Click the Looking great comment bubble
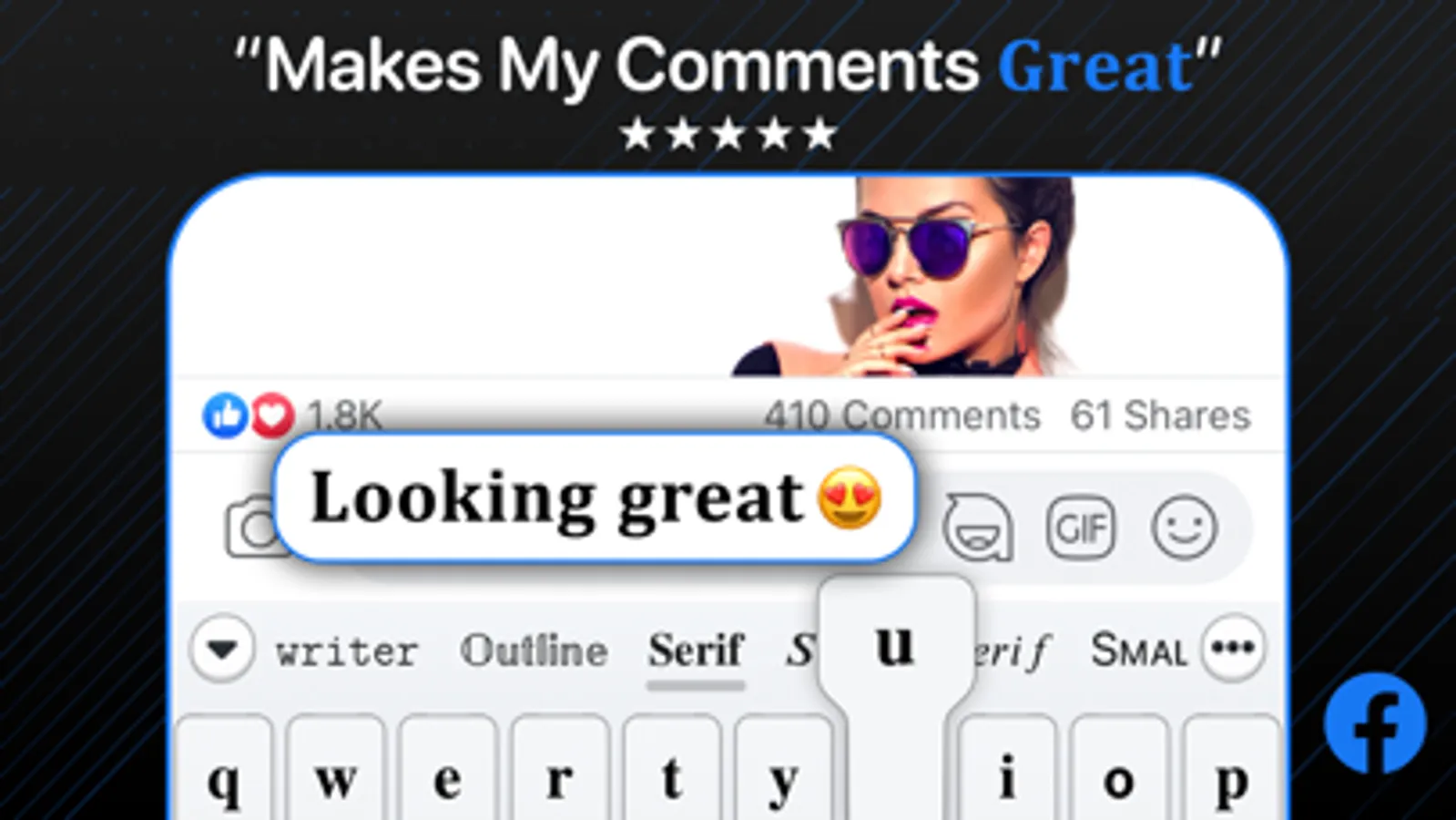1456x820 pixels. (595, 497)
